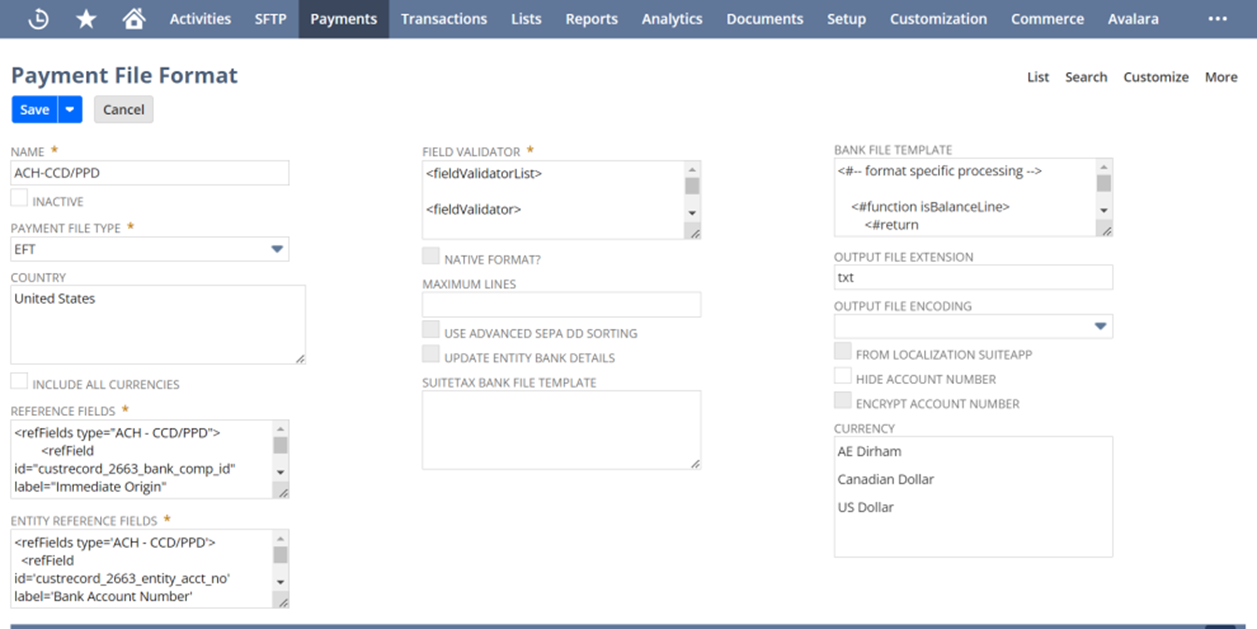Viewport: 1257px width, 629px height.
Task: Click the Save button
Action: point(33,109)
